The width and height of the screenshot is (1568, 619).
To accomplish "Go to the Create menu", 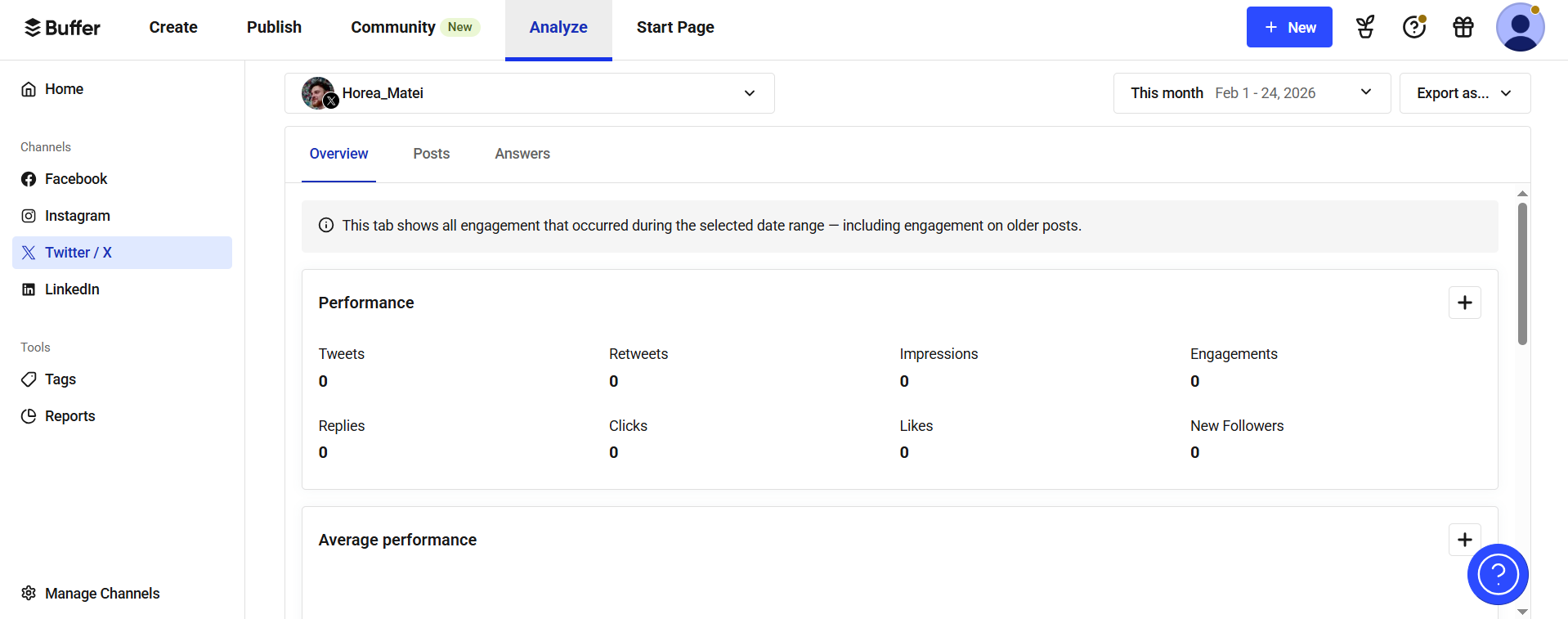I will [x=173, y=27].
